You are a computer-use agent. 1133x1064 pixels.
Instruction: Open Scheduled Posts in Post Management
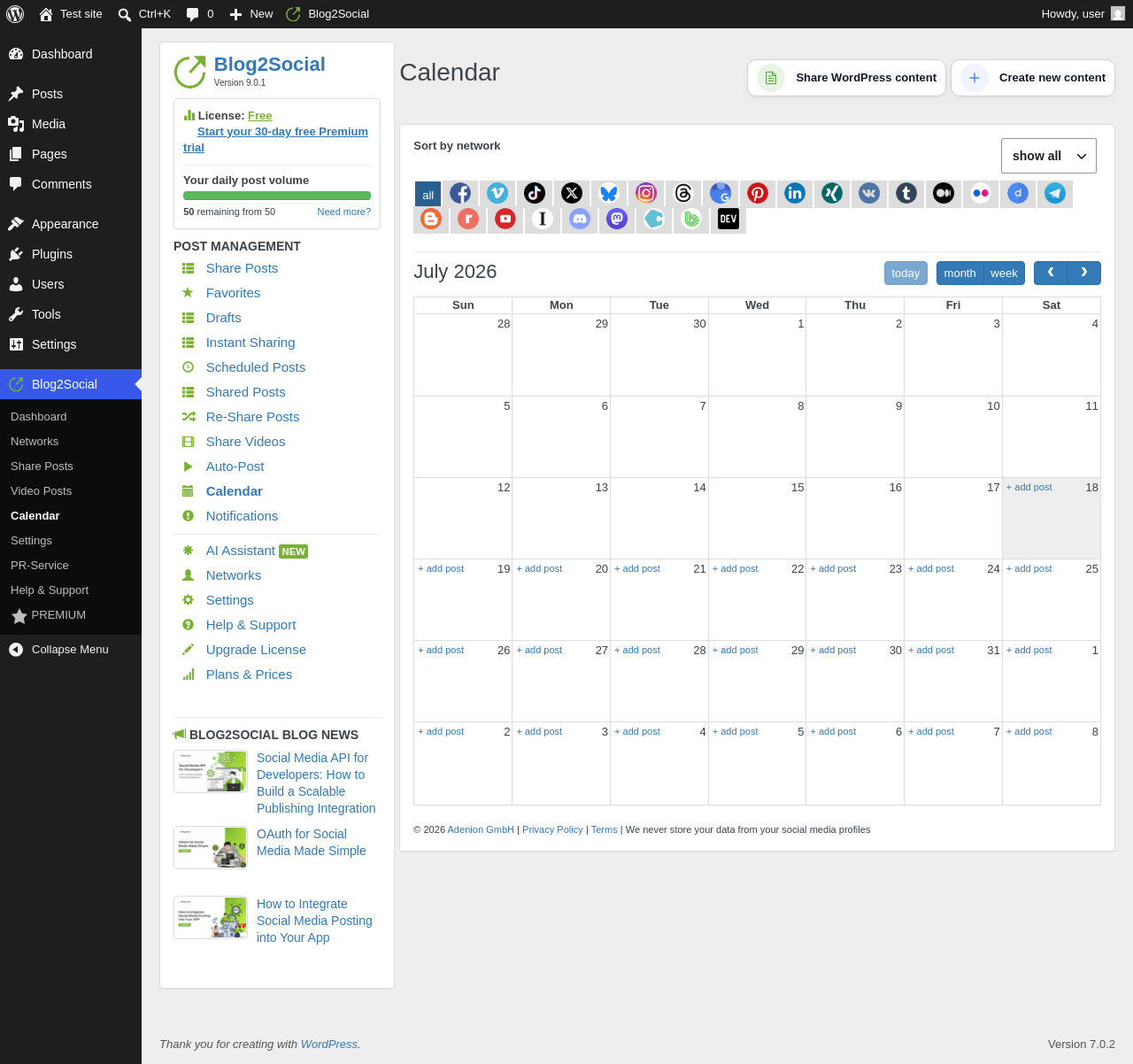(255, 367)
